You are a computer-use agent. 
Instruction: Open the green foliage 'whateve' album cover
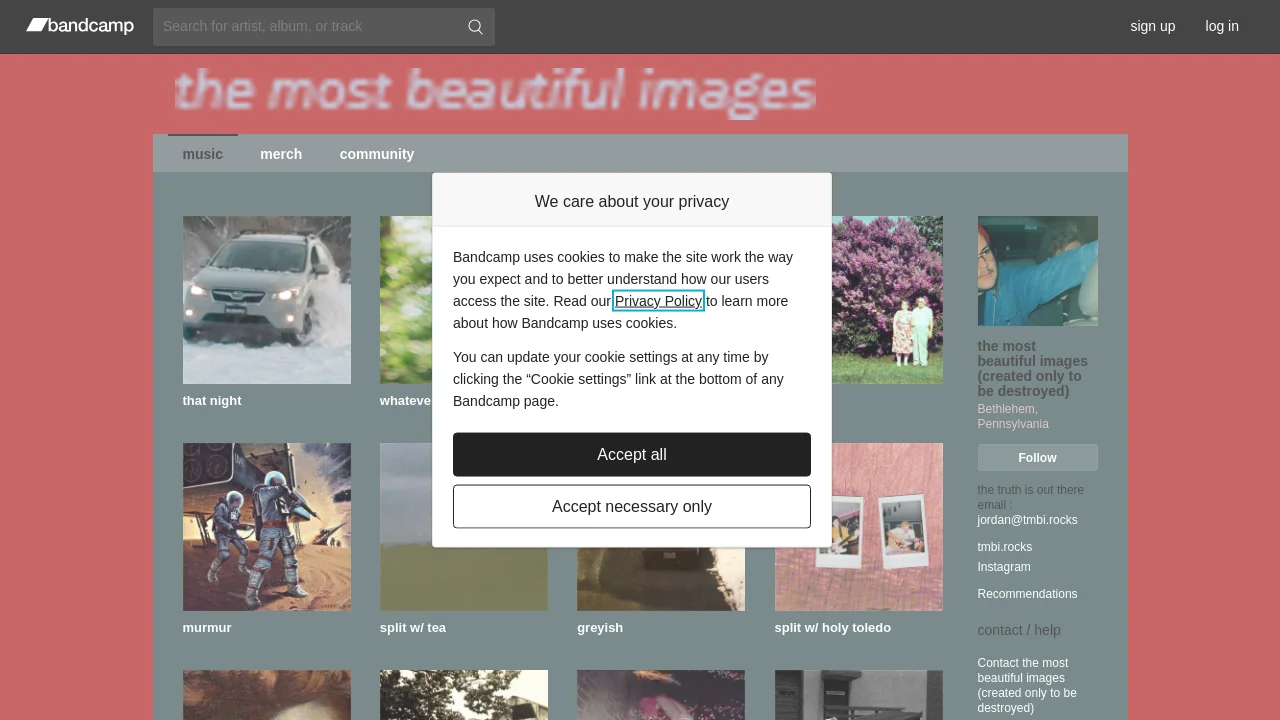406,300
